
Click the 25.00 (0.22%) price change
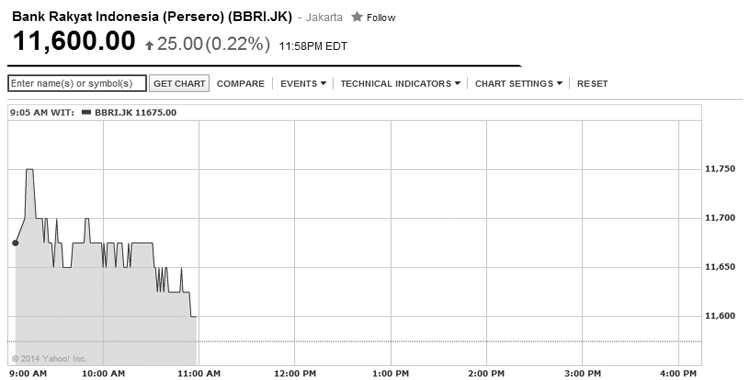[x=213, y=44]
